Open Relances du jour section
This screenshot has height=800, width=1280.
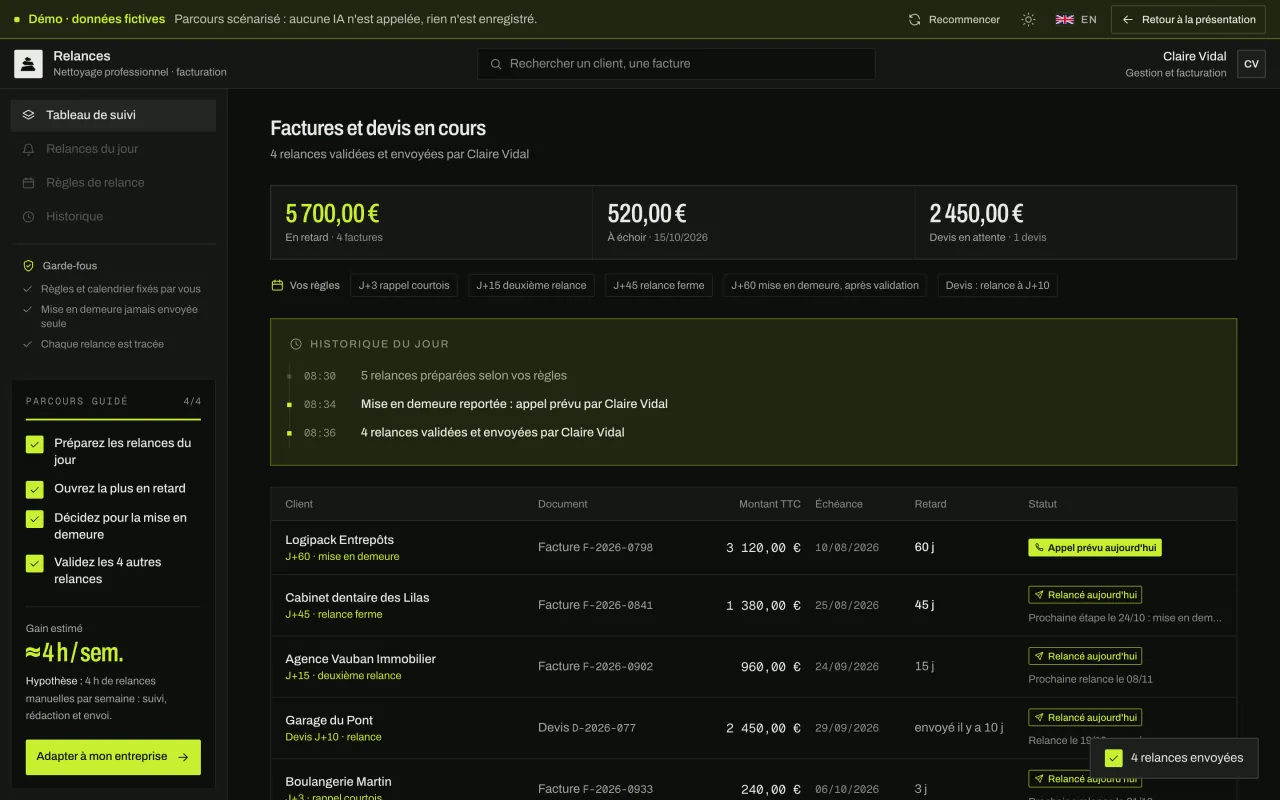click(x=113, y=149)
